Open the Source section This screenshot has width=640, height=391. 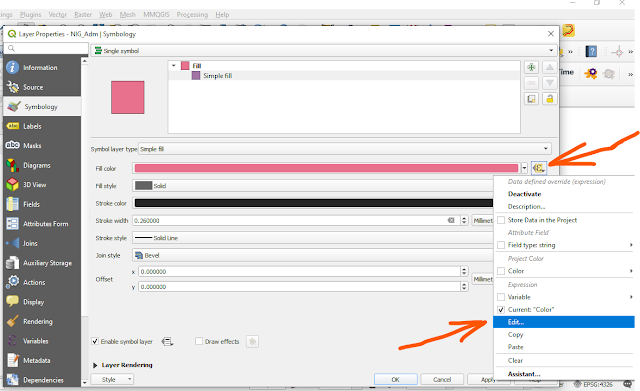point(42,87)
